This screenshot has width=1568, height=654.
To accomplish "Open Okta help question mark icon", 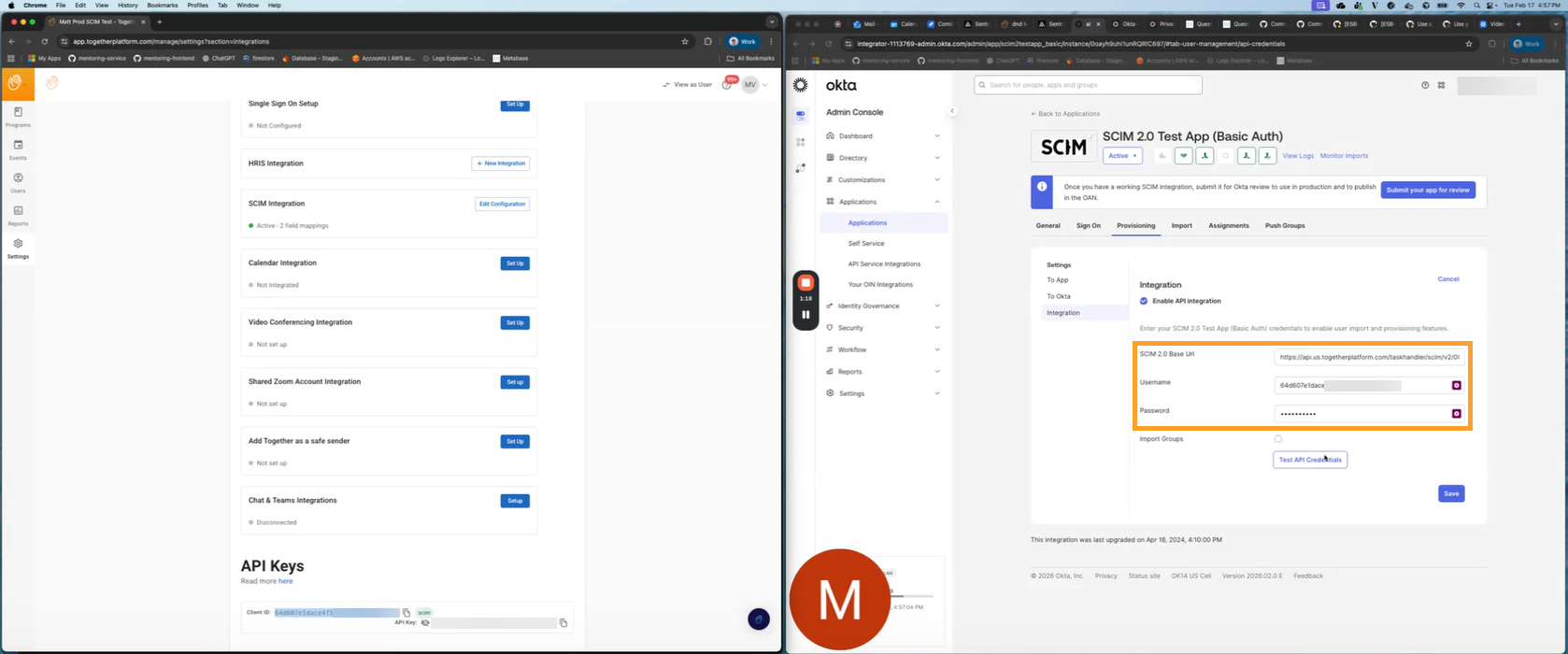I will [x=1425, y=85].
